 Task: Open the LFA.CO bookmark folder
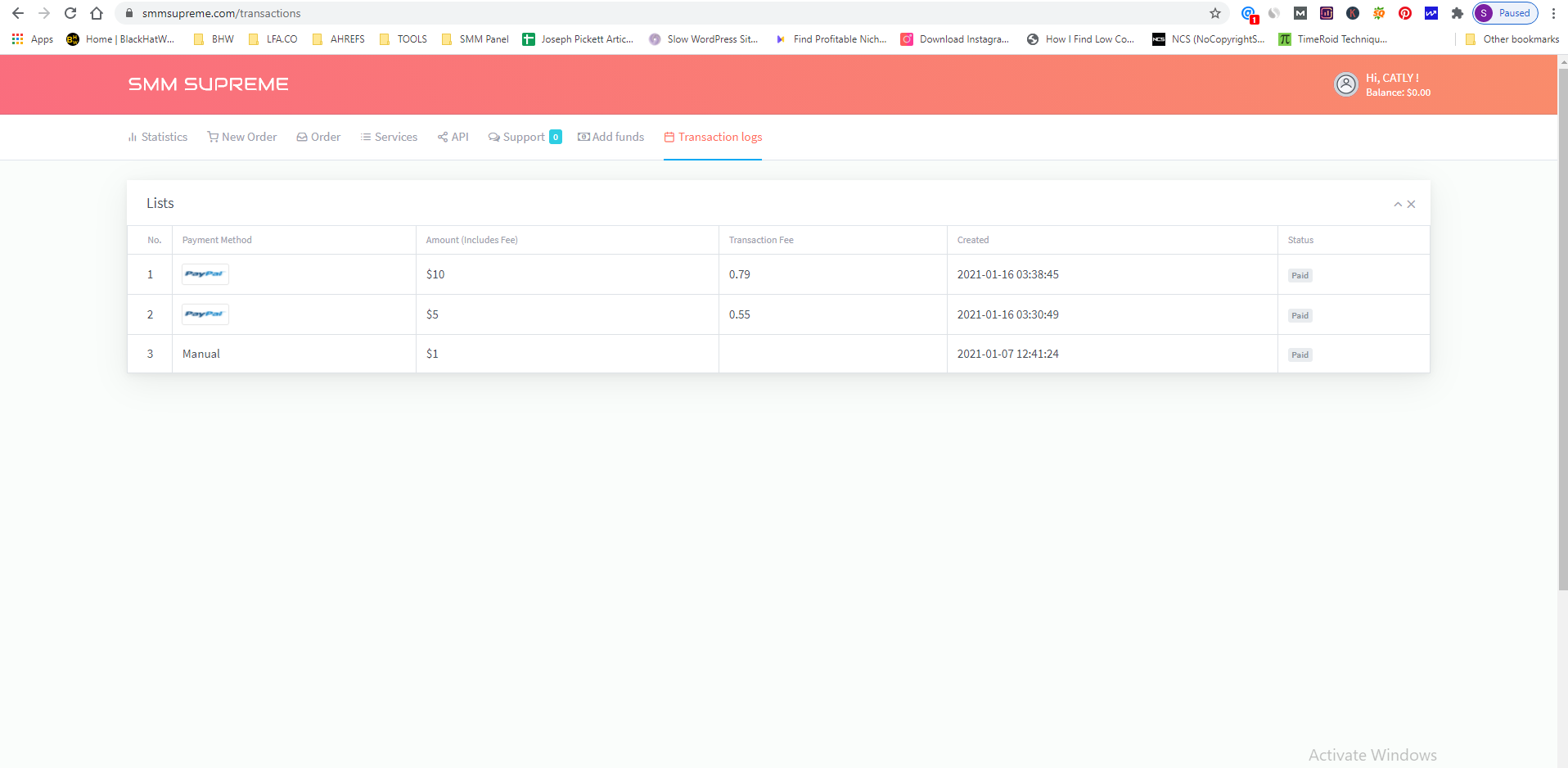coord(273,39)
